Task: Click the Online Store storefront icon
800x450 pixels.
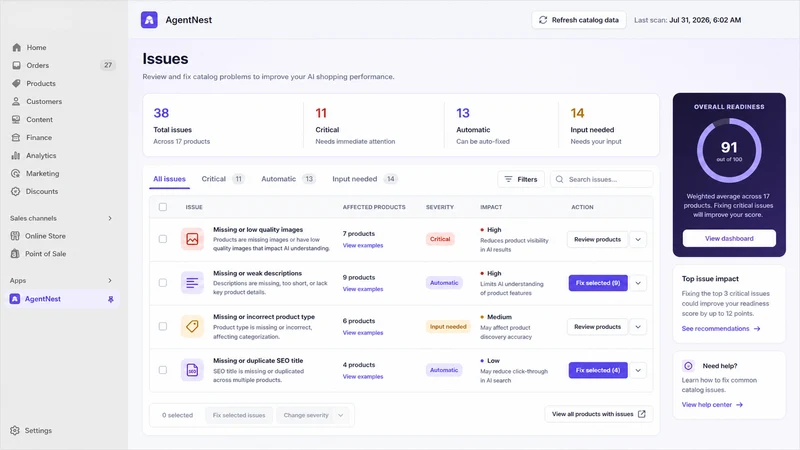Action: [x=15, y=236]
